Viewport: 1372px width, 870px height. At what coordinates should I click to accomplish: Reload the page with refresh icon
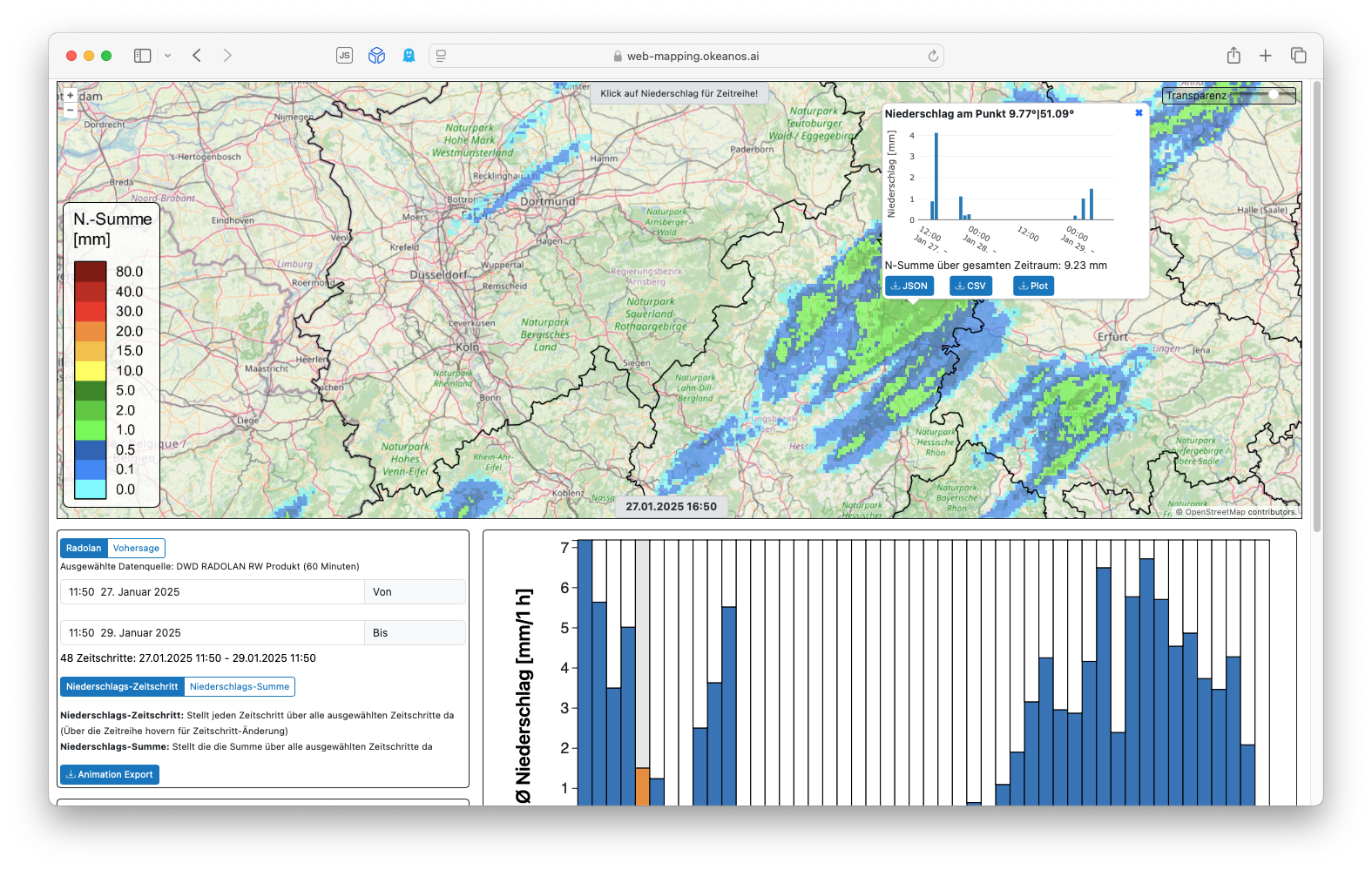pyautogui.click(x=933, y=56)
